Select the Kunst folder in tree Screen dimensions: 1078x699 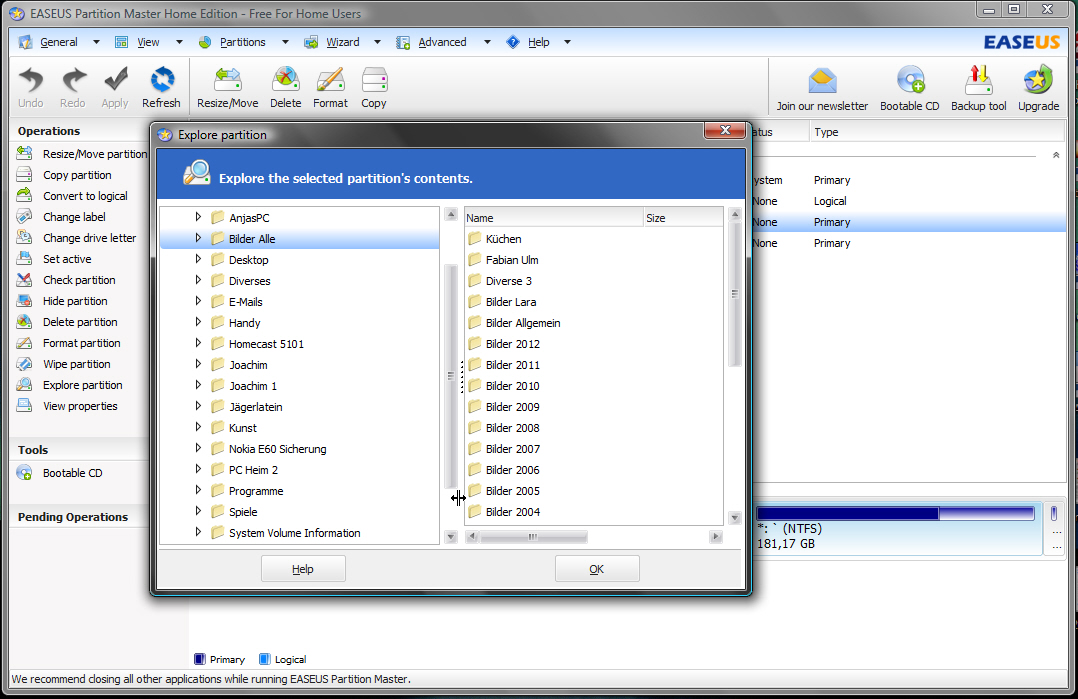(243, 428)
